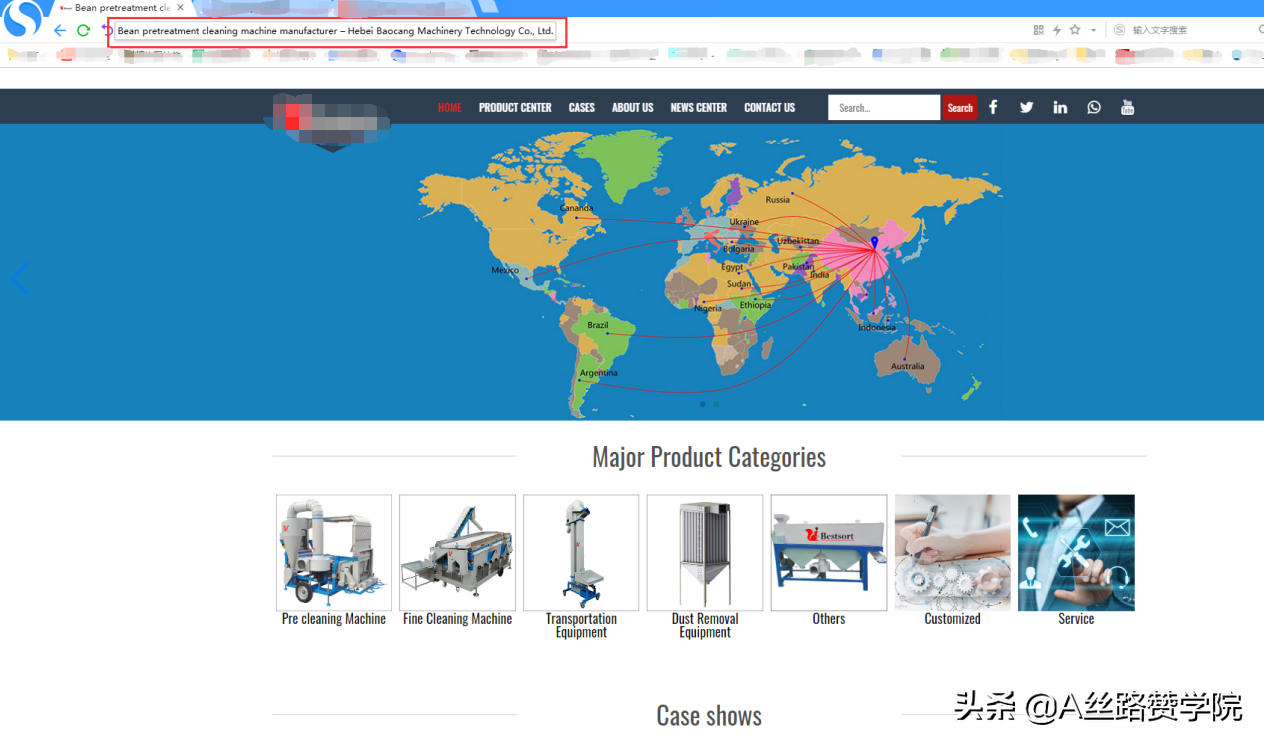Screen dimensions: 1264x744
Task: Click the YouTube icon in the header
Action: tap(1127, 108)
